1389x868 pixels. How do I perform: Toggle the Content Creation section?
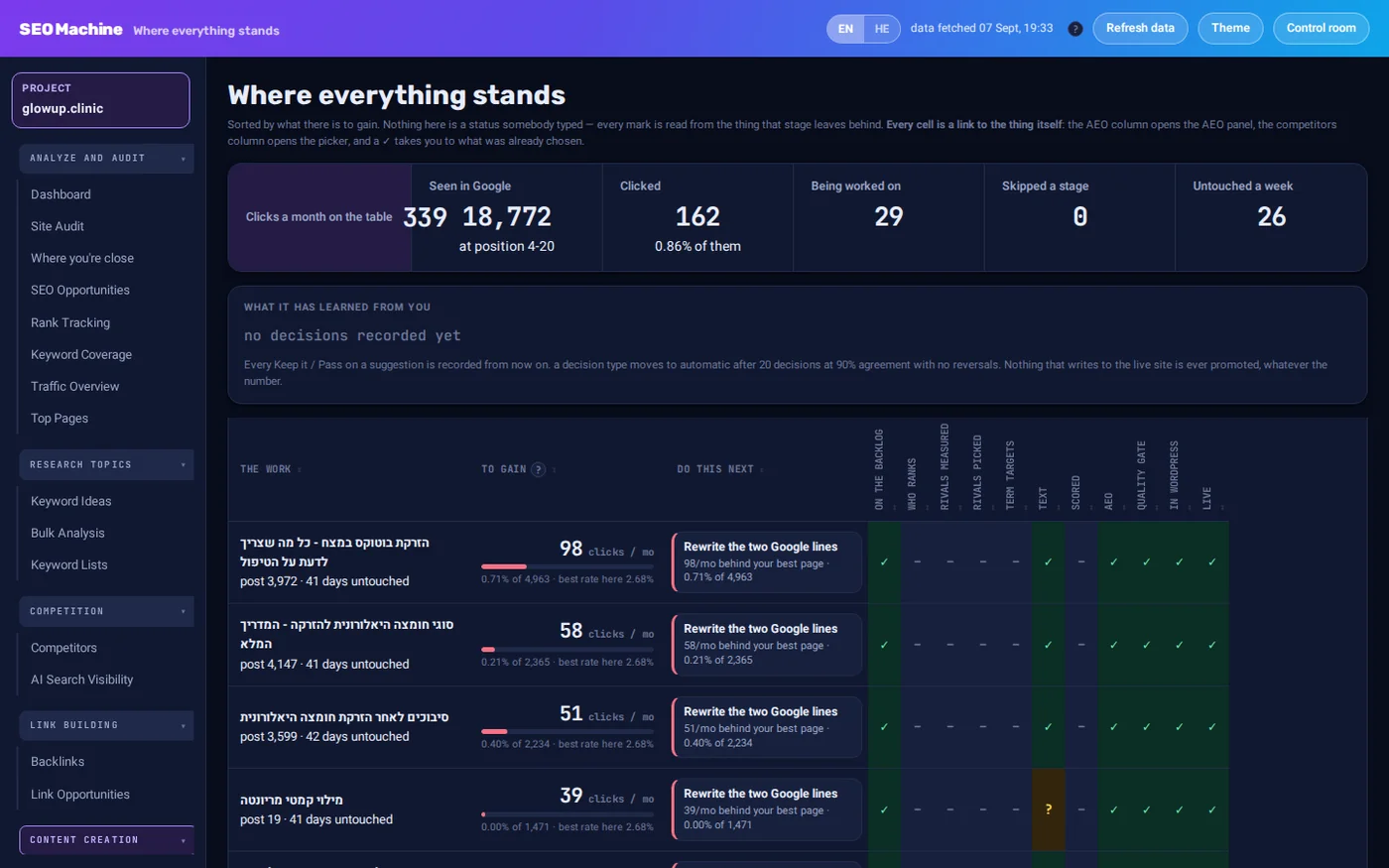(x=106, y=840)
